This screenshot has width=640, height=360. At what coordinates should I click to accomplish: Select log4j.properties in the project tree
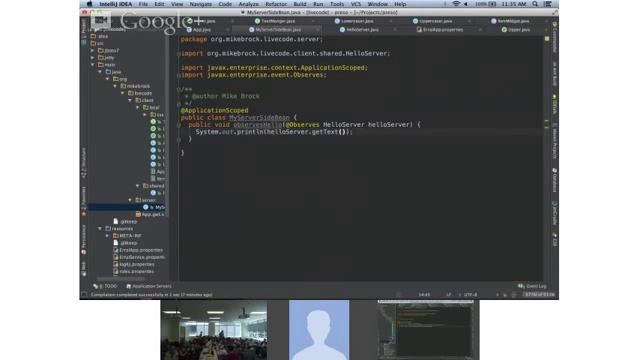point(134,264)
